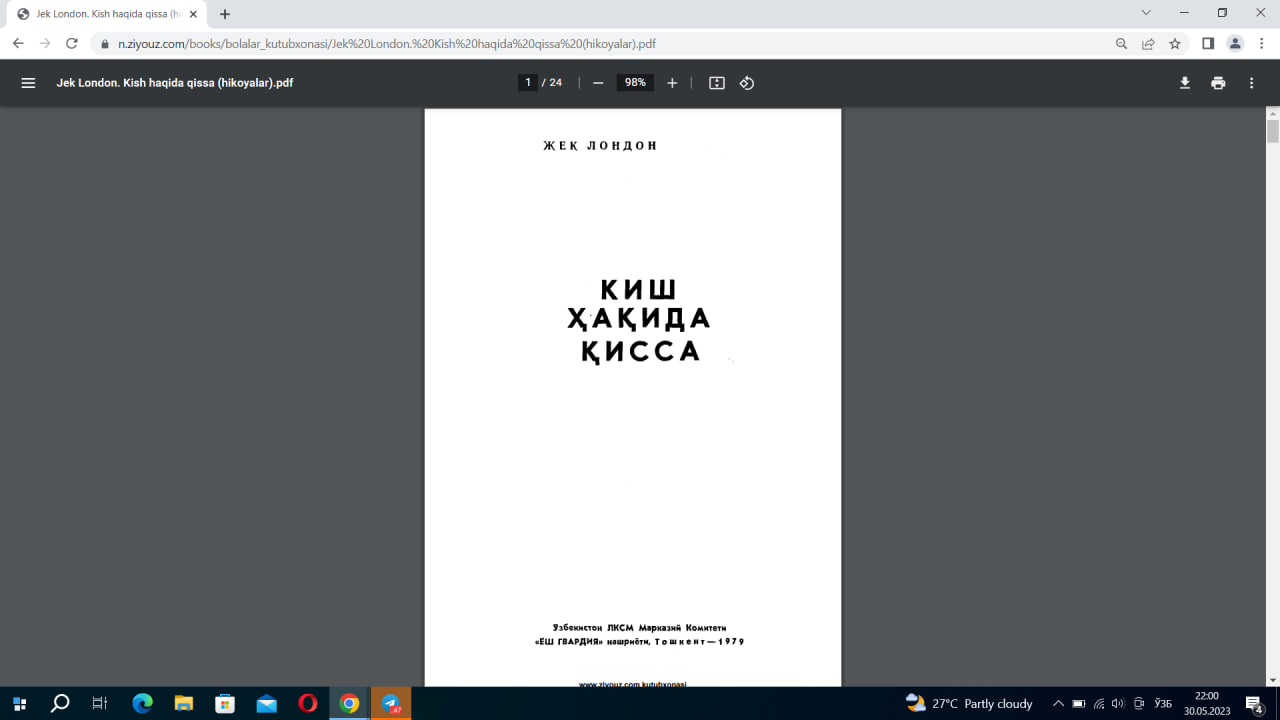1280x720 pixels.
Task: Click the Fit to page button
Action: pyautogui.click(x=716, y=83)
